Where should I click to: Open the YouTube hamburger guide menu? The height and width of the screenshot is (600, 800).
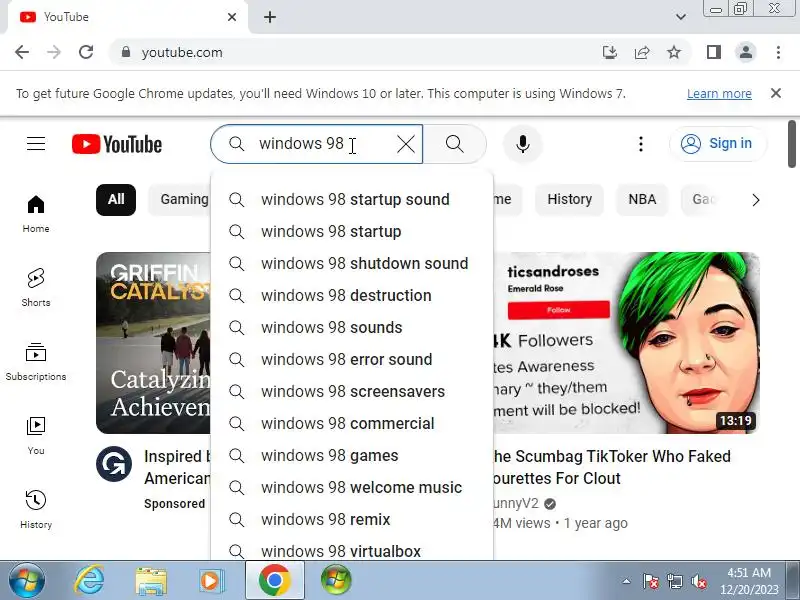click(x=36, y=144)
